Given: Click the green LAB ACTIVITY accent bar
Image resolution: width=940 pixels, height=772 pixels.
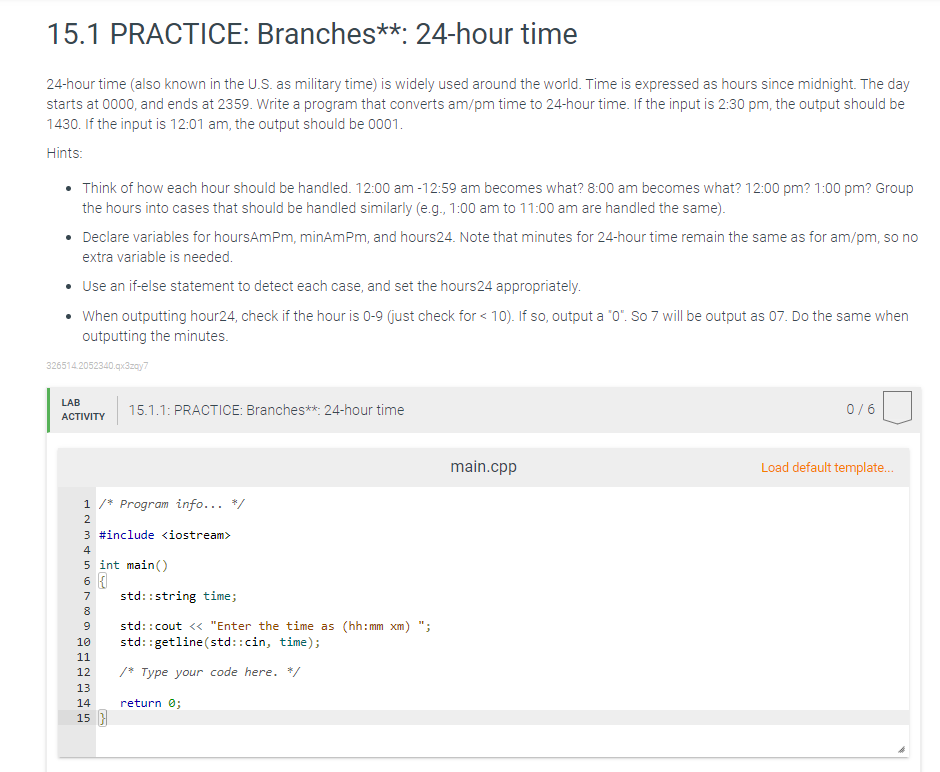Looking at the screenshot, I should [47, 408].
